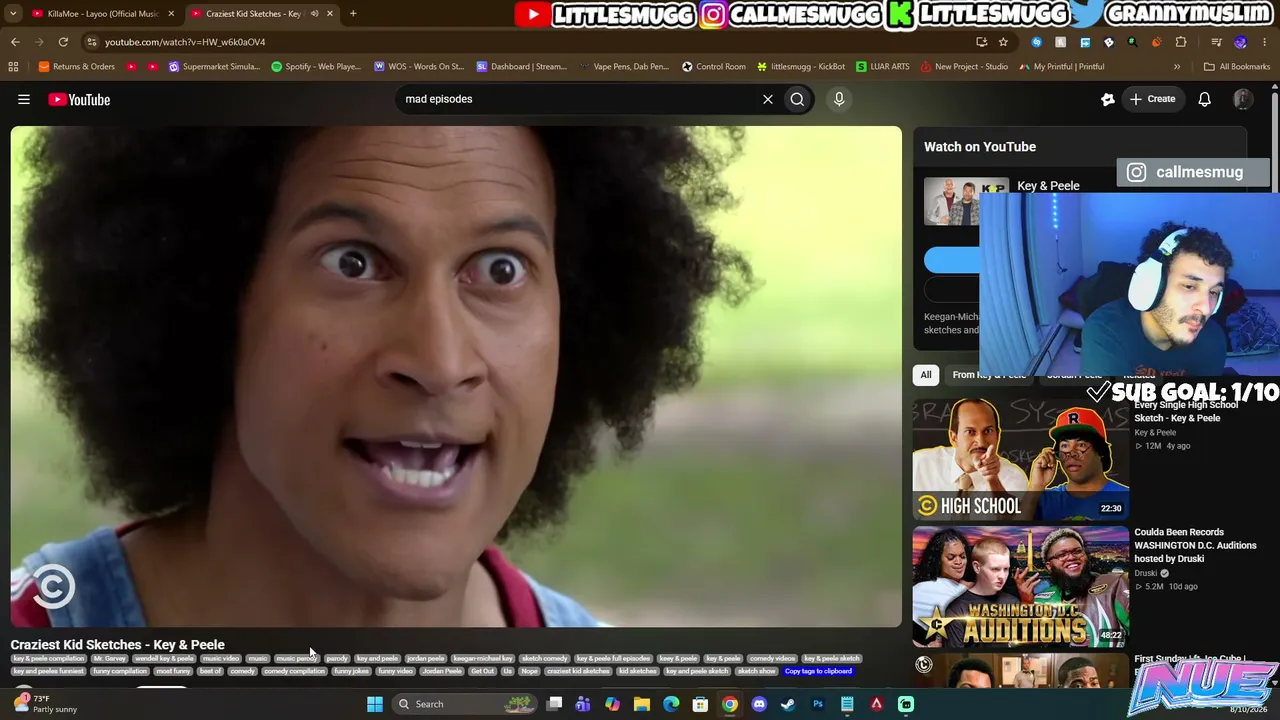Copy tags to clipboard
The width and height of the screenshot is (1280, 720).
pos(818,671)
